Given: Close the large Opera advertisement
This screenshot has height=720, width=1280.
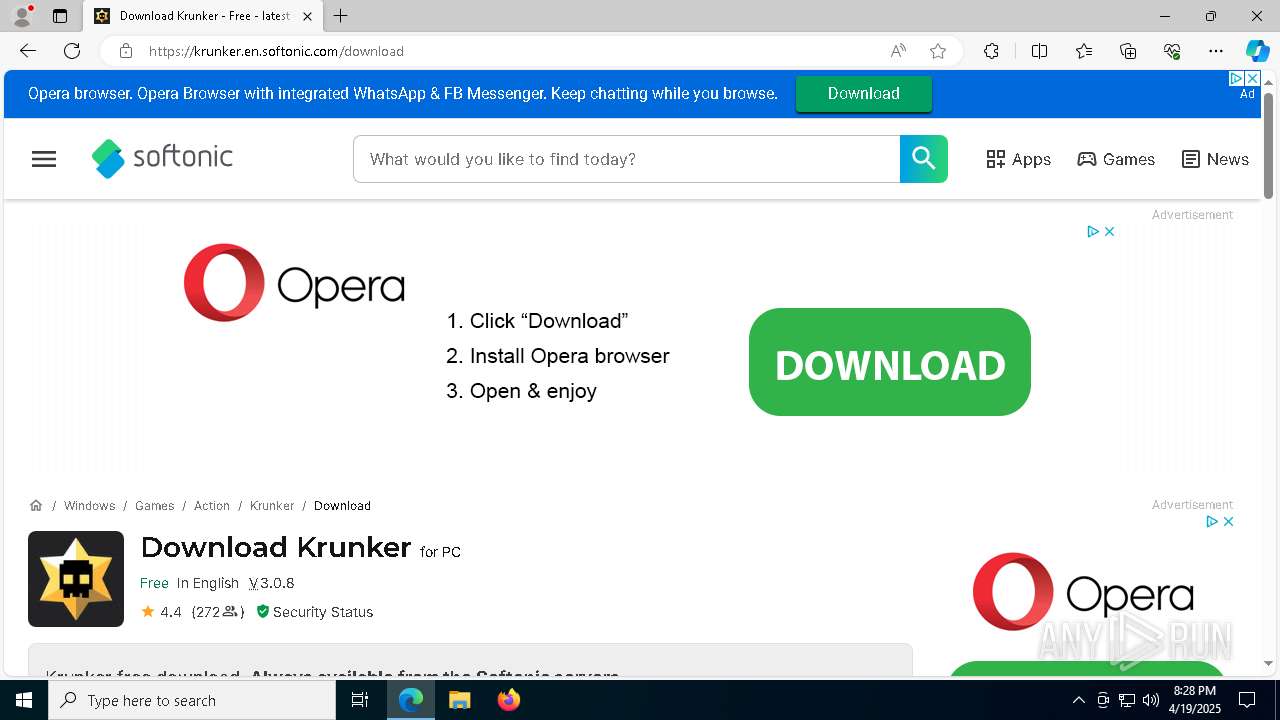Looking at the screenshot, I should point(1109,231).
